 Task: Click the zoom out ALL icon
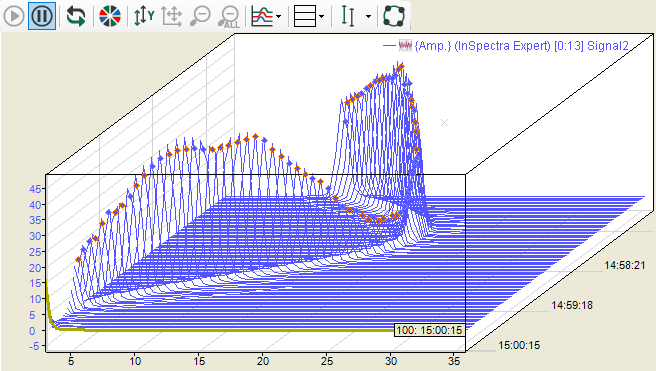(x=229, y=17)
